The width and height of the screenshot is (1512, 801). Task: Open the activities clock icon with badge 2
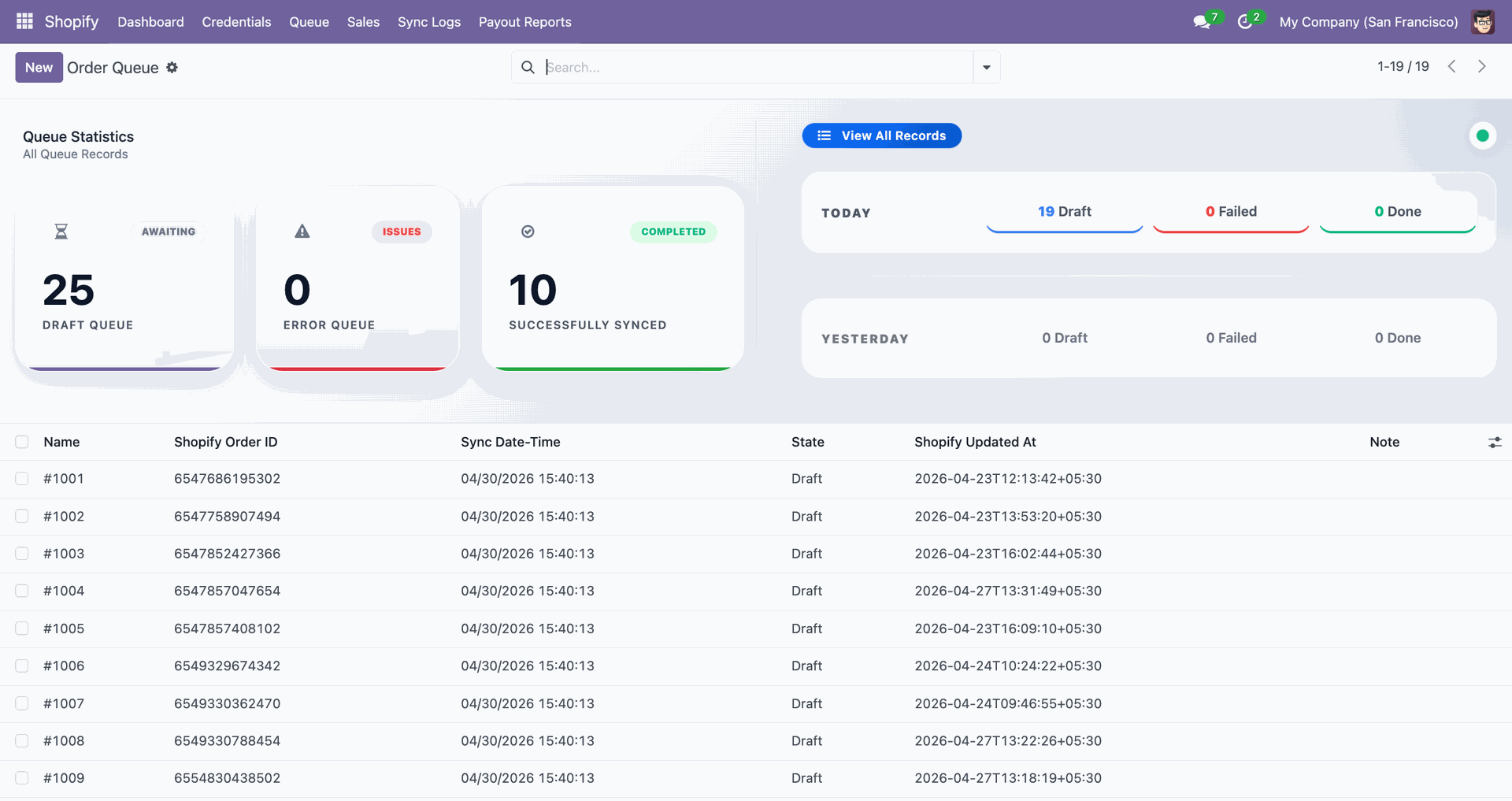click(x=1246, y=22)
